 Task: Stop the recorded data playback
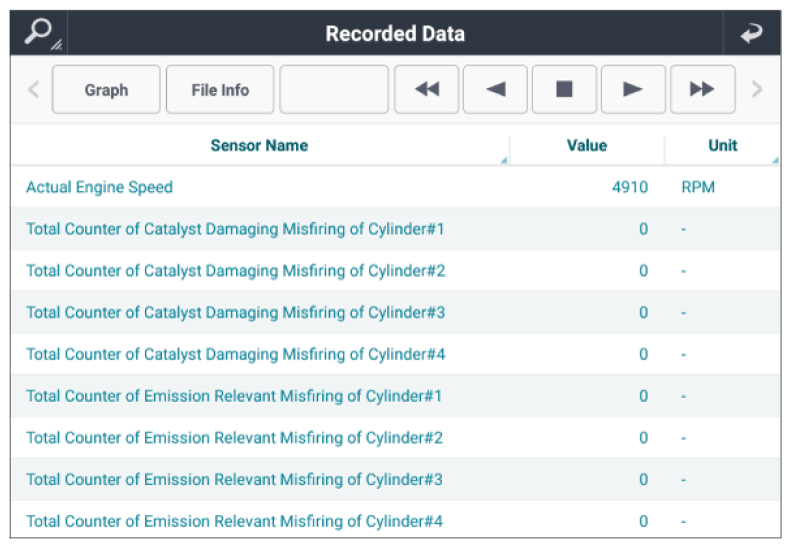[x=564, y=90]
